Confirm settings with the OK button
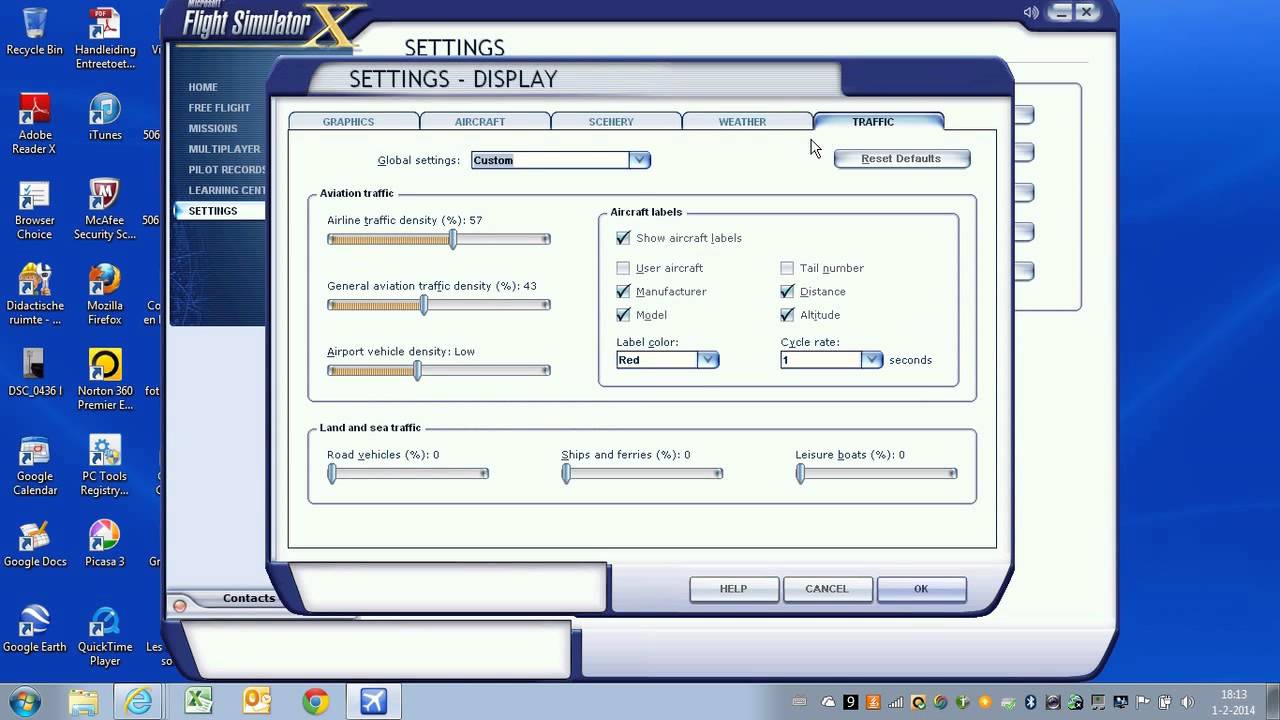1280x720 pixels. [x=921, y=589]
